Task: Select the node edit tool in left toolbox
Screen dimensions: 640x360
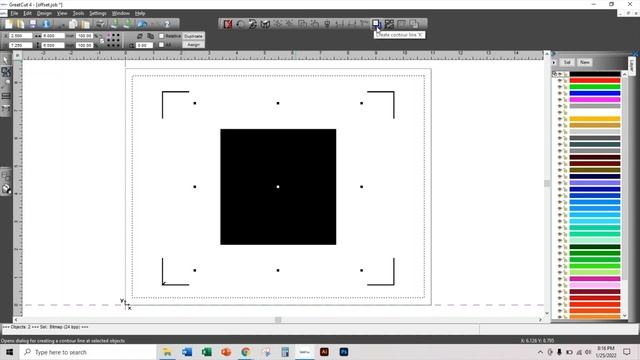Action: (6, 72)
